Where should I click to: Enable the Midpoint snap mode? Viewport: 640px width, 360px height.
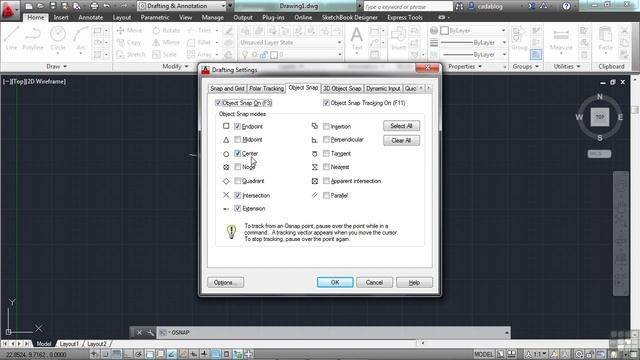click(x=238, y=140)
